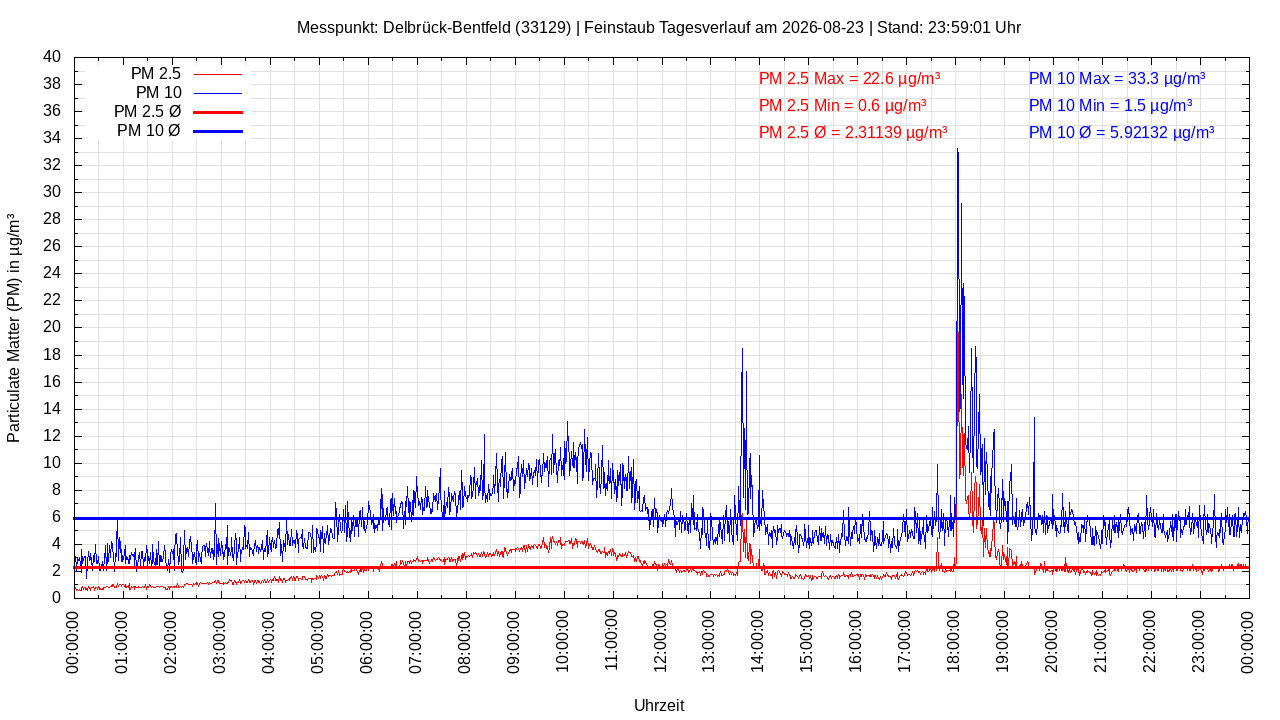This screenshot has width=1280, height=720.
Task: Select the PM 2.5 Min = 0.6 µg/m³ text
Action: tap(842, 105)
